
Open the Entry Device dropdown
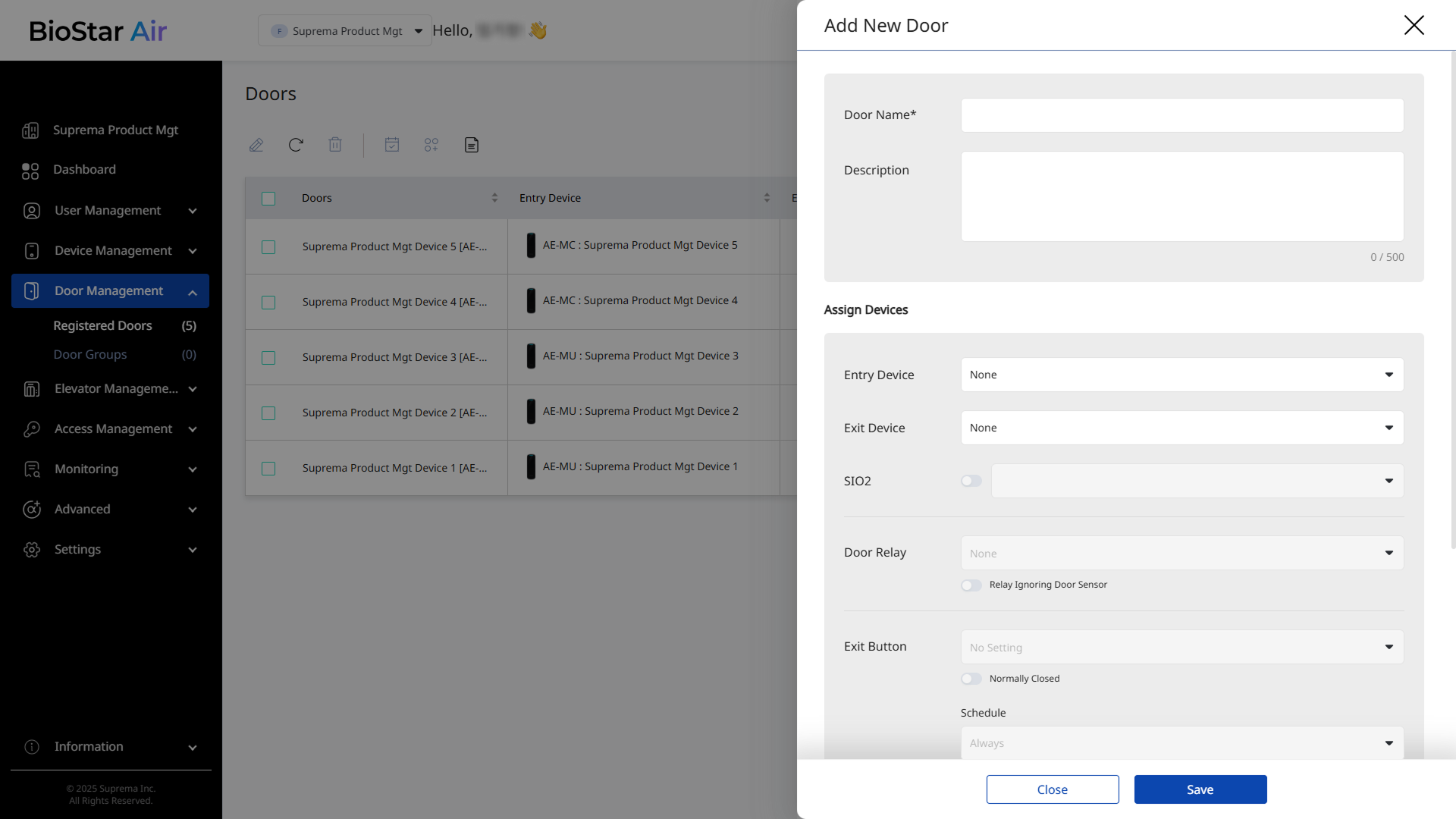(1181, 375)
